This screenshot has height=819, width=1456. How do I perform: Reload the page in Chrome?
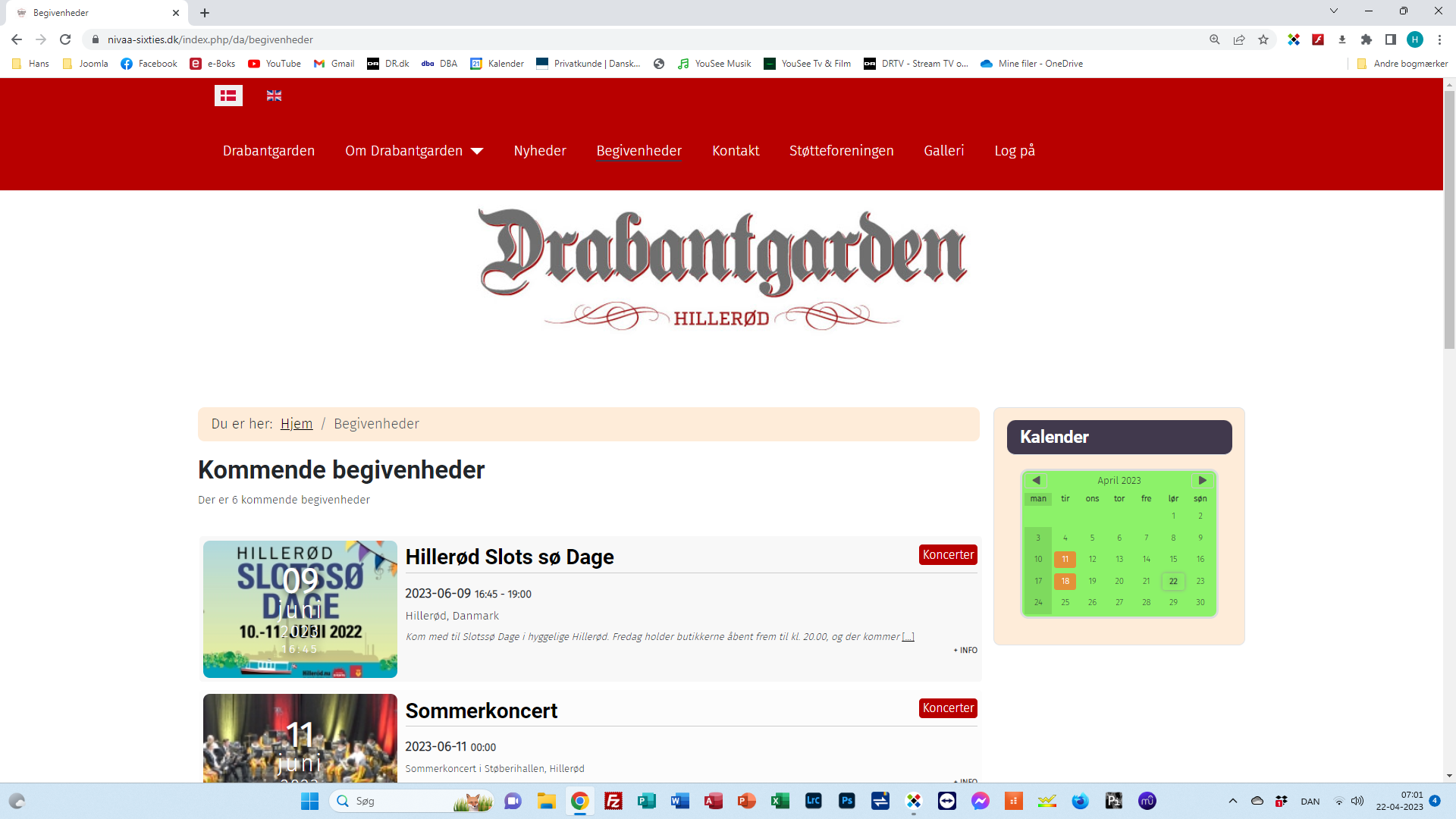65,39
